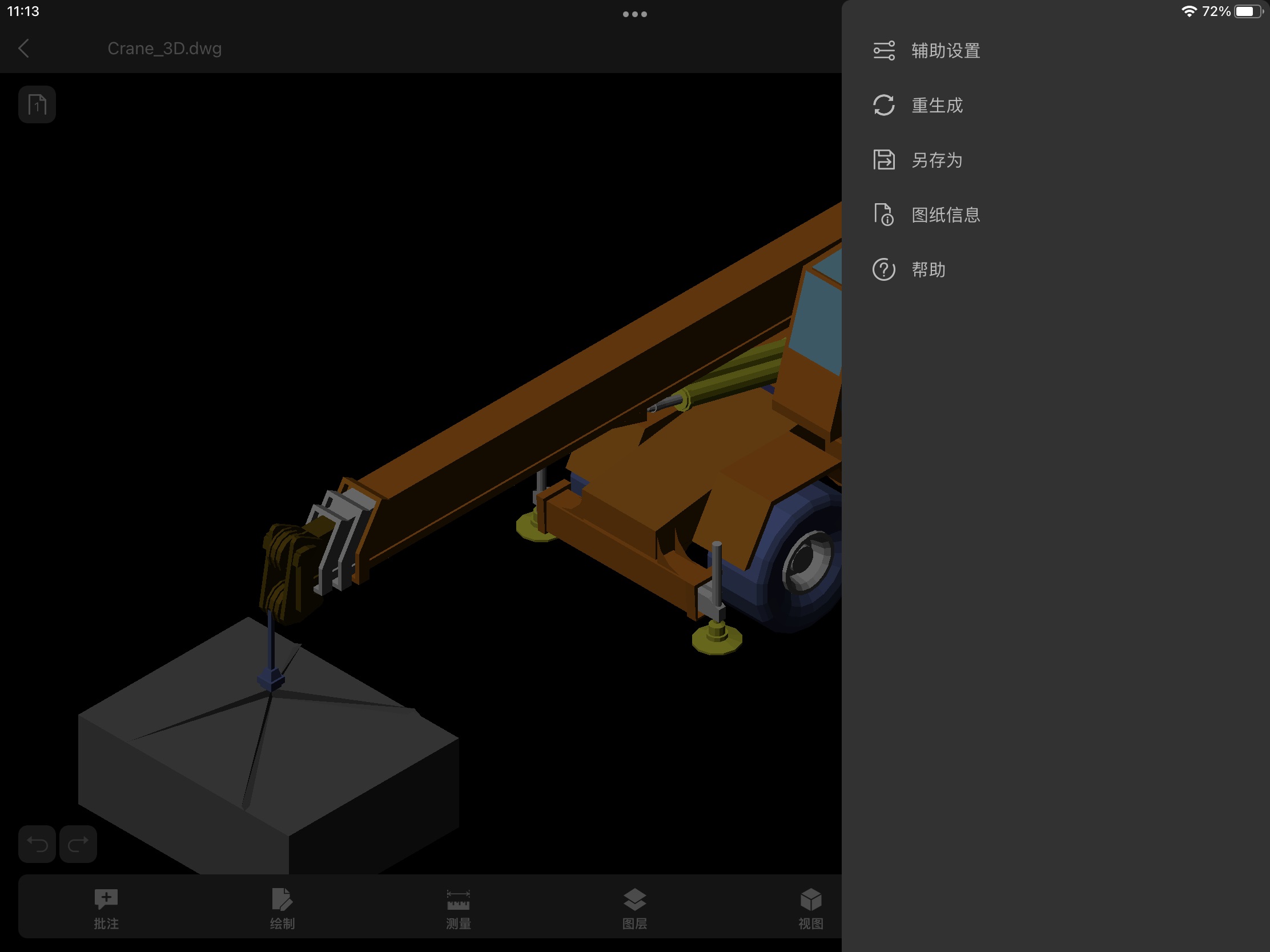Image resolution: width=1270 pixels, height=952 pixels.
Task: Select 辅助设置 menu item
Action: click(x=946, y=50)
